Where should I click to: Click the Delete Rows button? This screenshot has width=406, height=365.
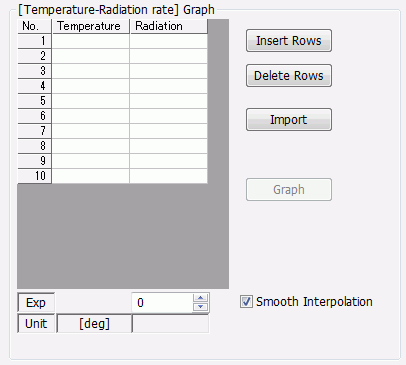tap(289, 76)
